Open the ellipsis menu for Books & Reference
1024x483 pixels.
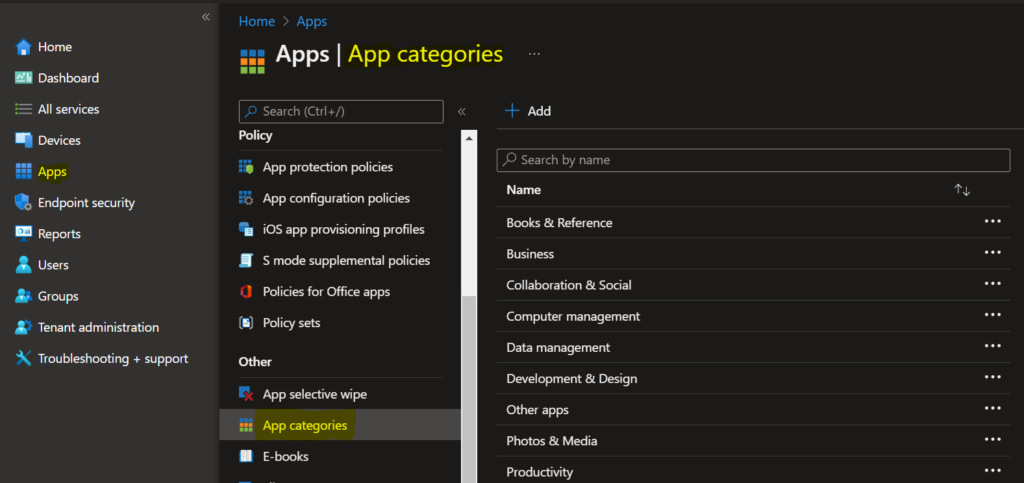[993, 221]
